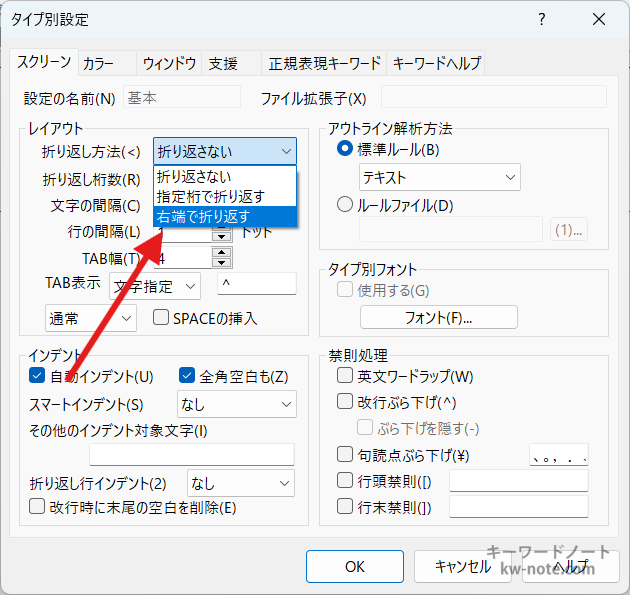The image size is (630, 595).
Task: Enable SPACEの挿入 checkbox
Action: tap(160, 318)
